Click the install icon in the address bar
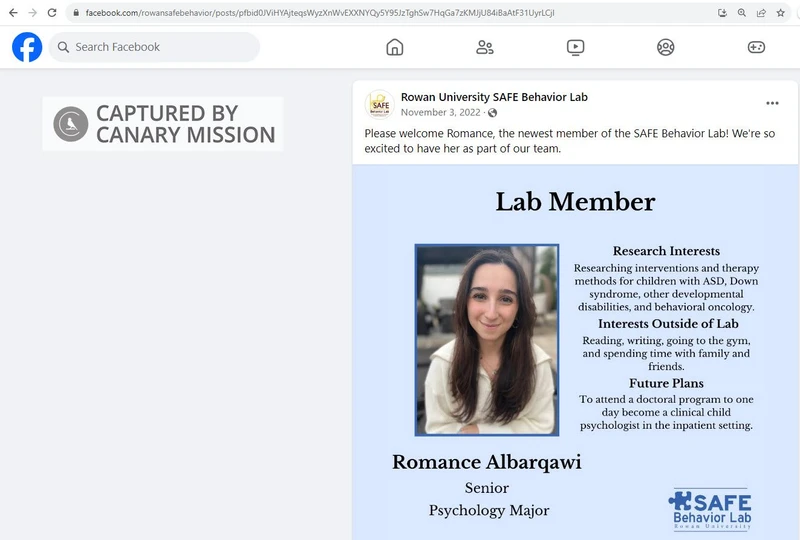The image size is (800, 540). point(722,13)
